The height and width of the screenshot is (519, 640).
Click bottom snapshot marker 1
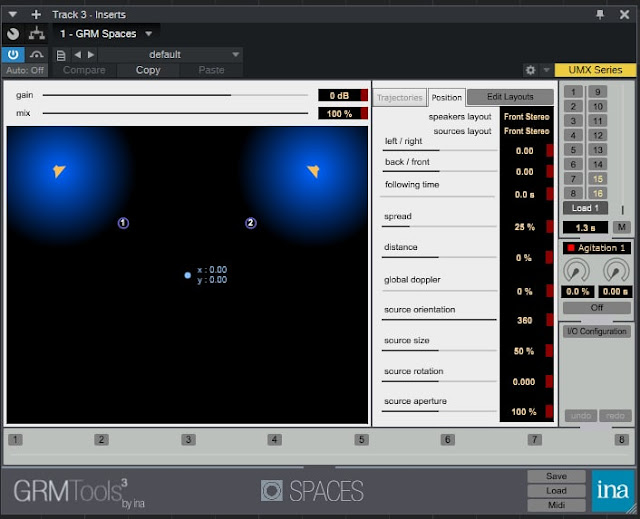click(x=15, y=439)
